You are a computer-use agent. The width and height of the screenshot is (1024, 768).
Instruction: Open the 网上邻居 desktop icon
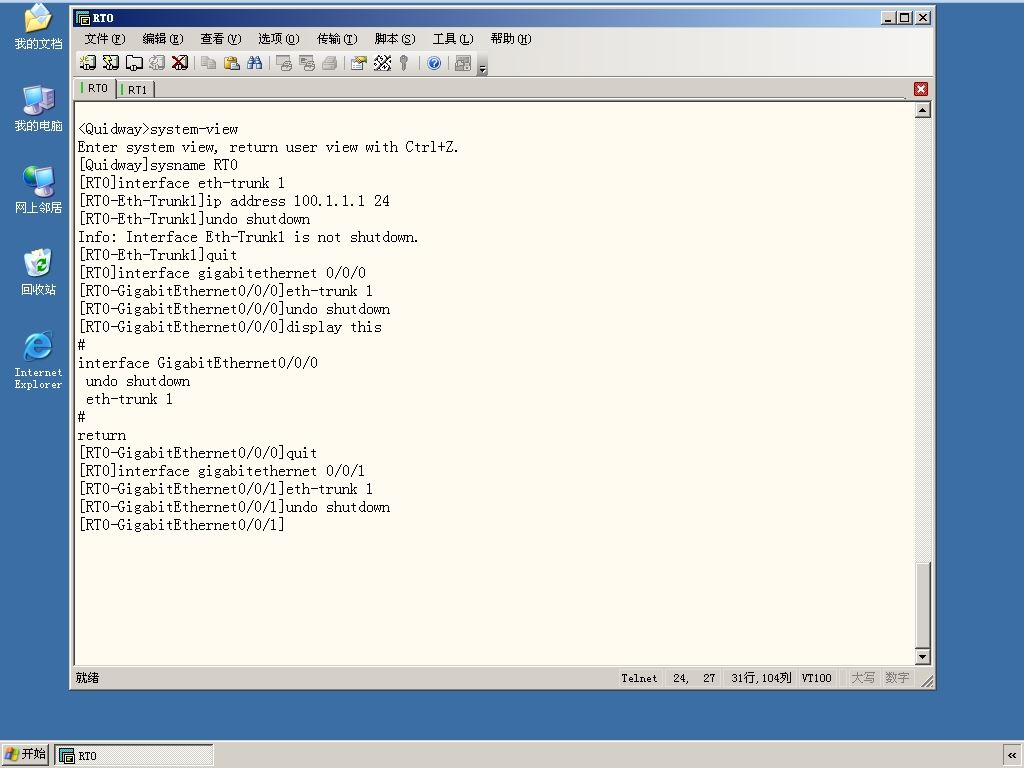[x=39, y=190]
